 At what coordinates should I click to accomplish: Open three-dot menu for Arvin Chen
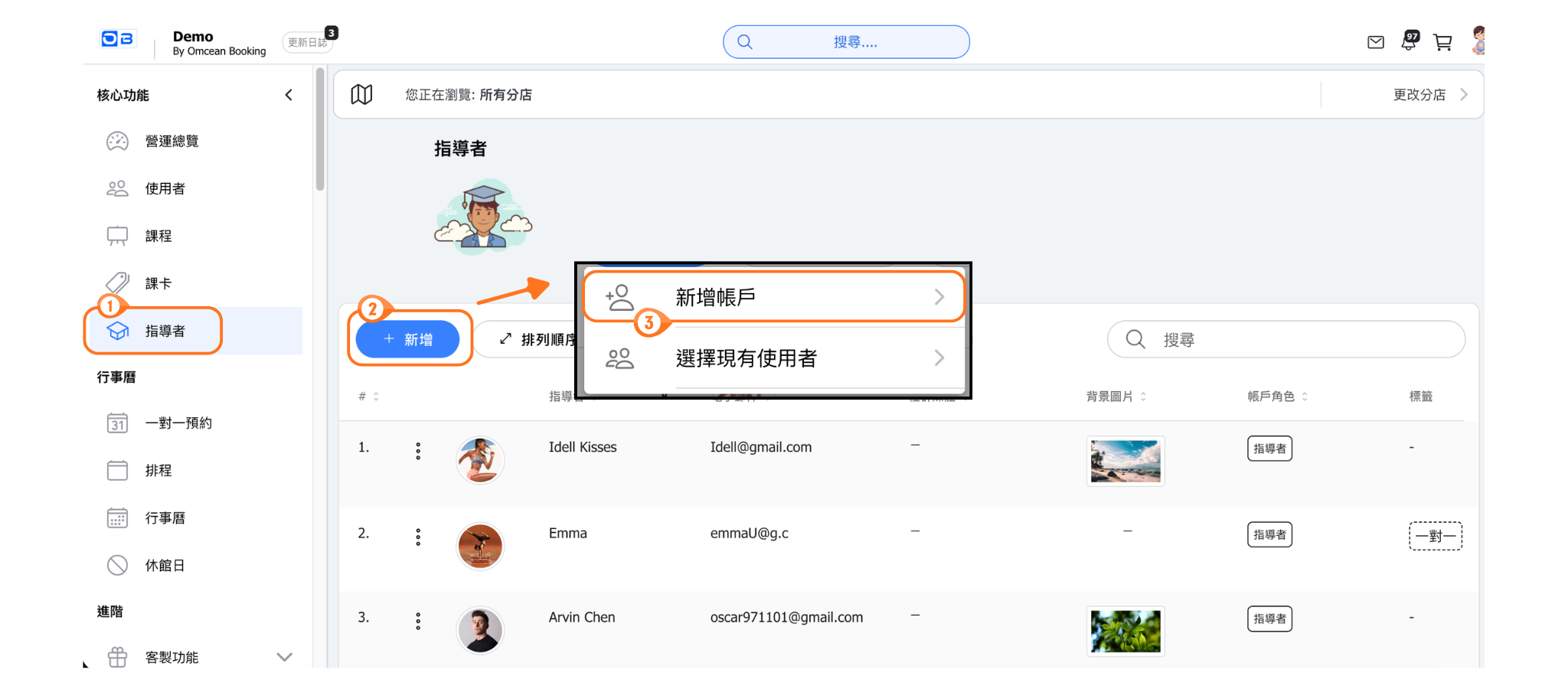418,621
